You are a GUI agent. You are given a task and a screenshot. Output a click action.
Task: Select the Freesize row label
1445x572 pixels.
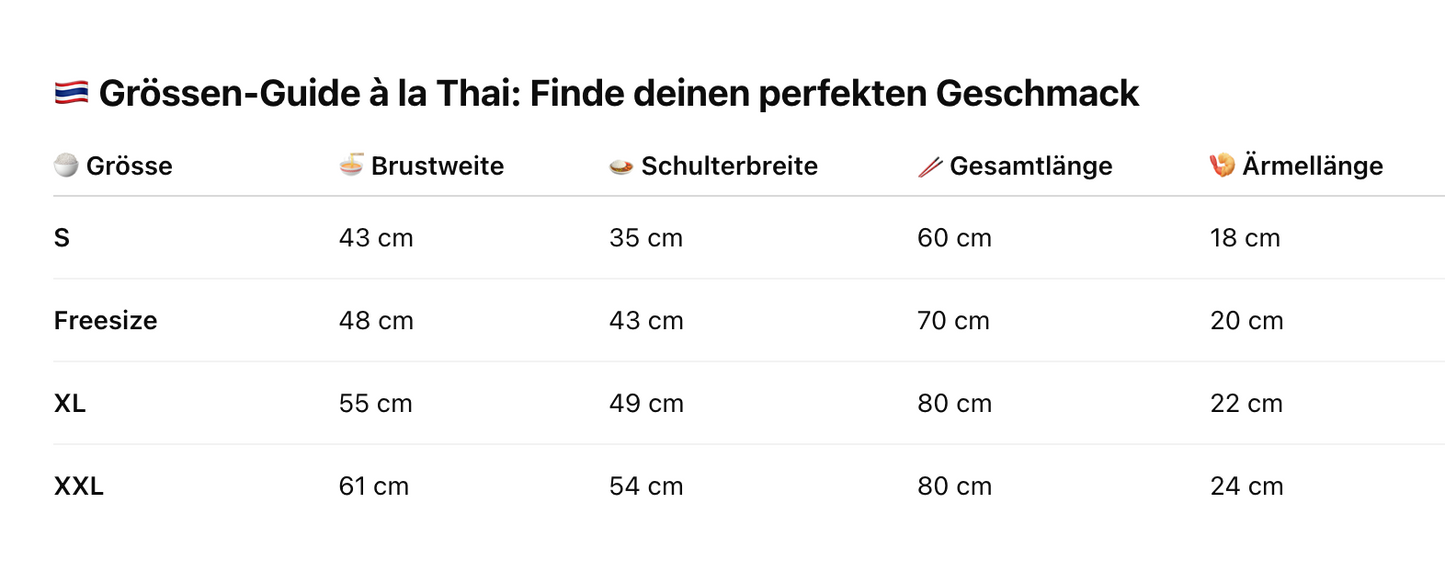tap(105, 321)
